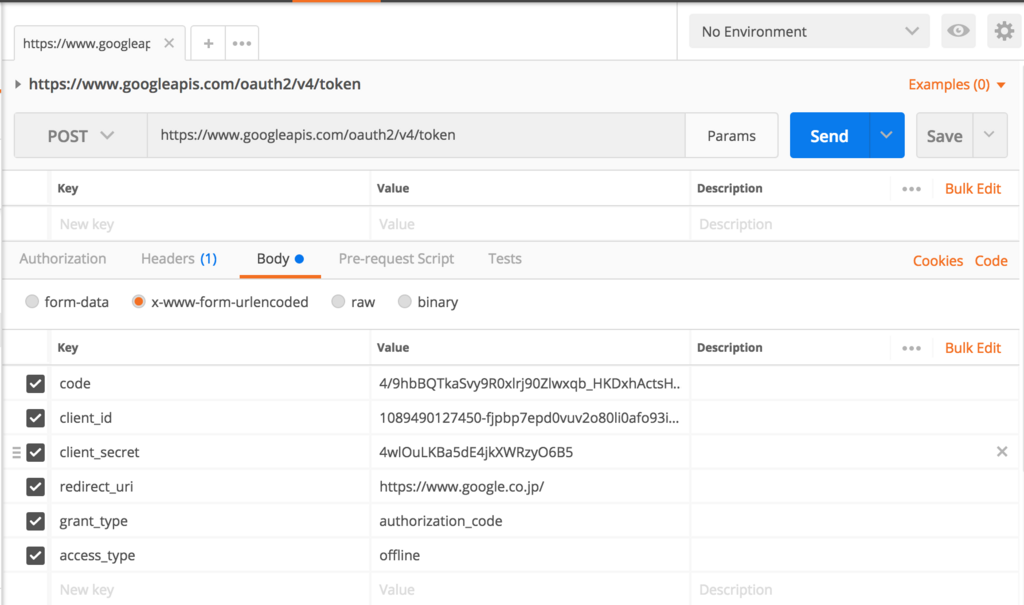Open params table column options ellipsis
1024x605 pixels.
click(912, 189)
